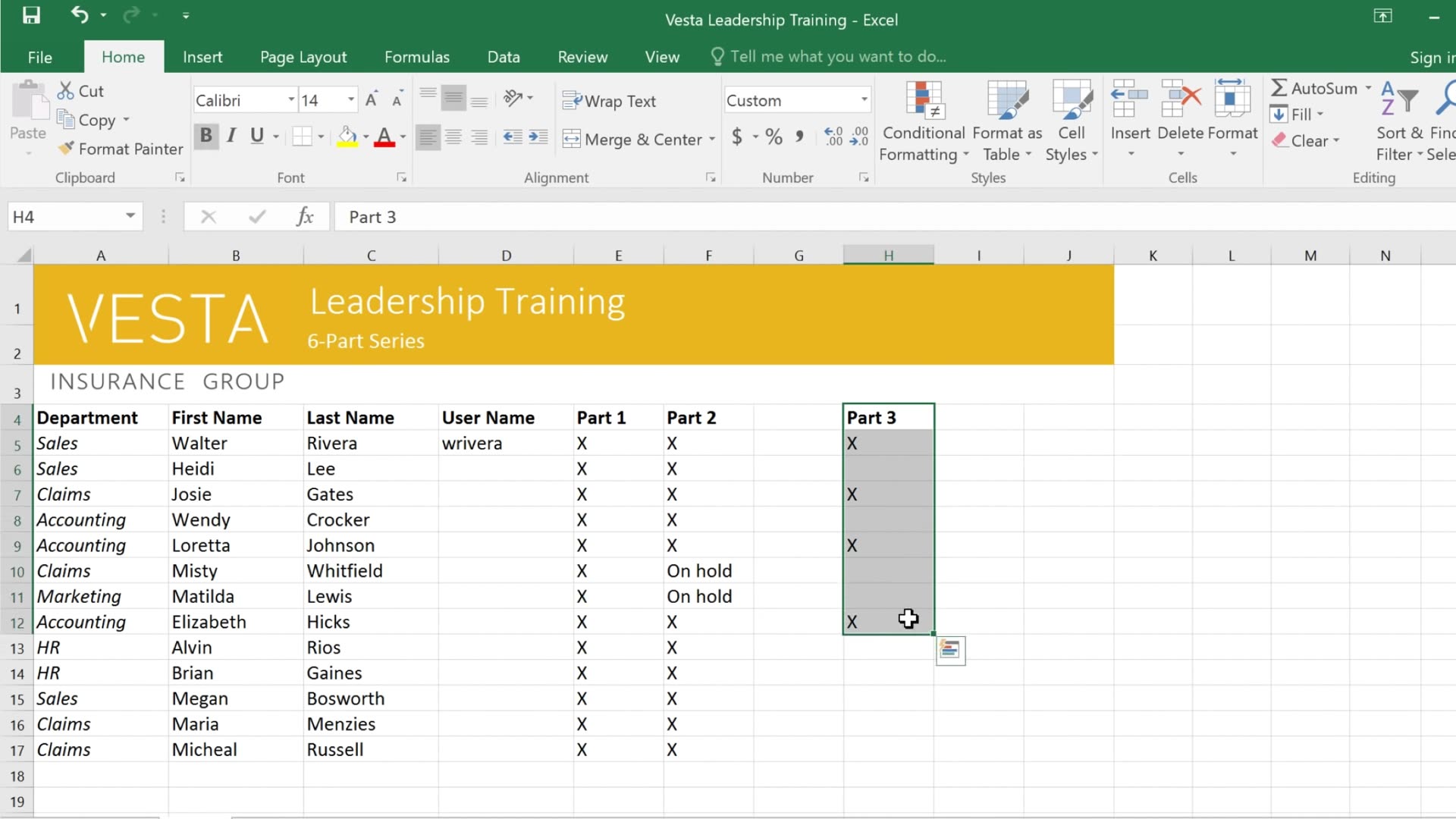Screen dimensions: 1456x819
Task: Switch to the Formulas tab
Action: pyautogui.click(x=416, y=56)
